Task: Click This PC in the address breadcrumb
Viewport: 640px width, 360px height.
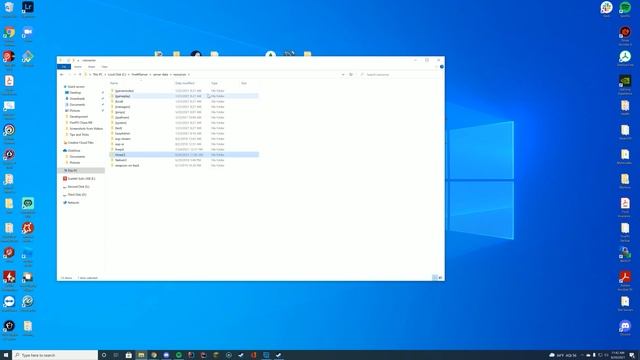Action: point(98,75)
